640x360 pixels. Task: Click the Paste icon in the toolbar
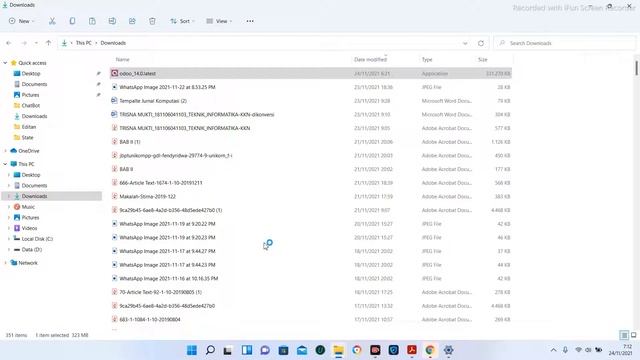[92, 21]
